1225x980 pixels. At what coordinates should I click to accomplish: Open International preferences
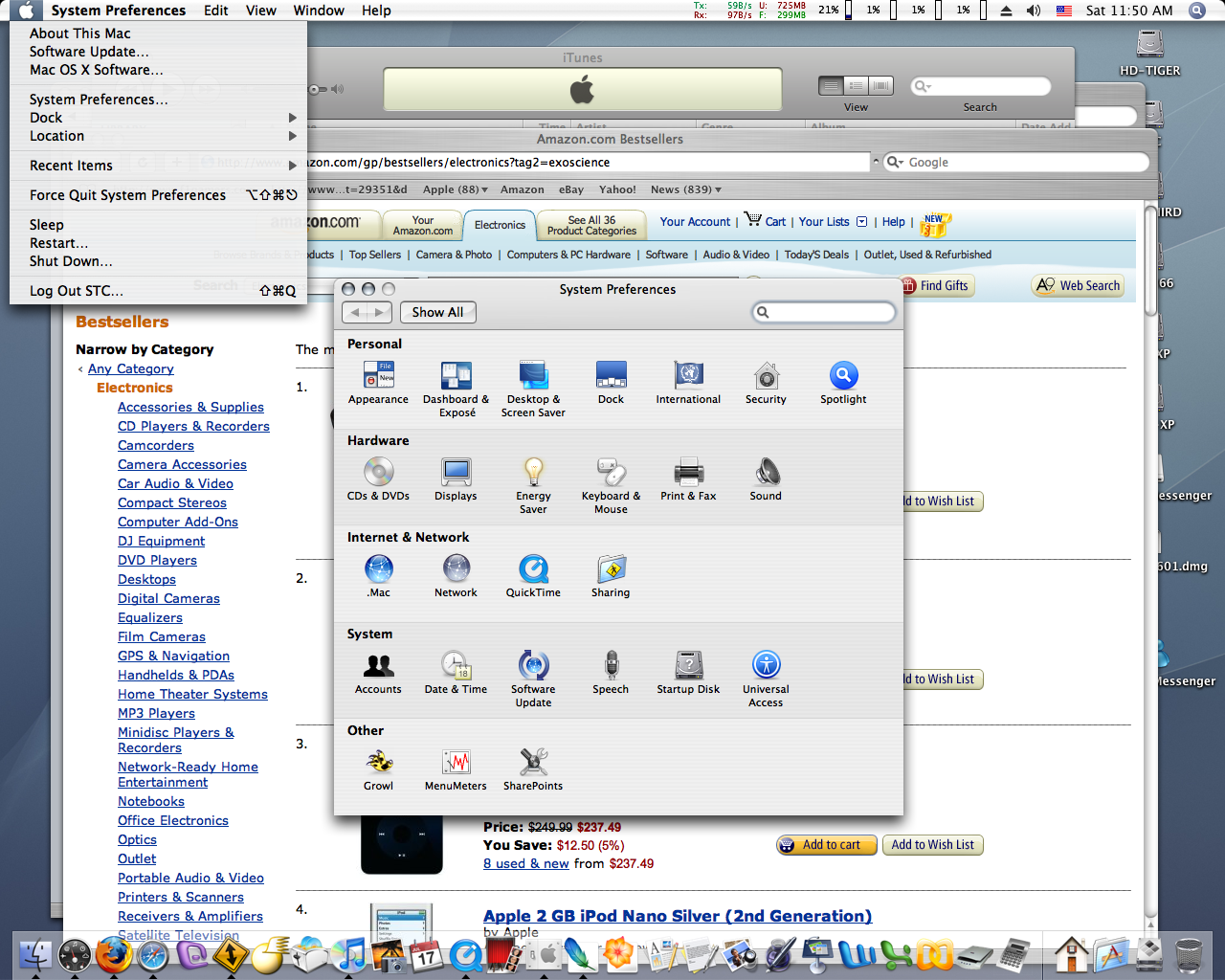(x=688, y=383)
